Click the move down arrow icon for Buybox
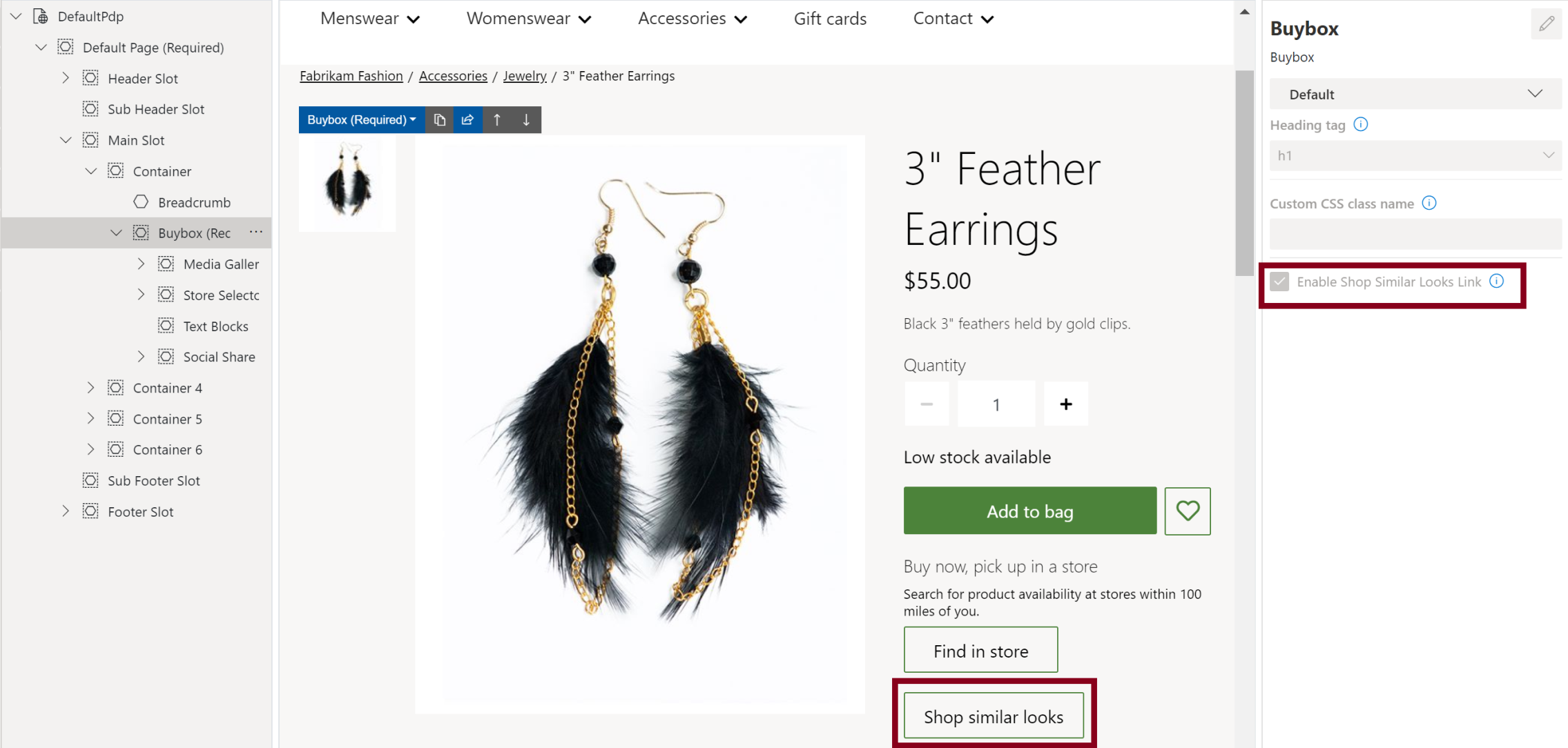This screenshot has height=748, width=1568. pyautogui.click(x=526, y=120)
